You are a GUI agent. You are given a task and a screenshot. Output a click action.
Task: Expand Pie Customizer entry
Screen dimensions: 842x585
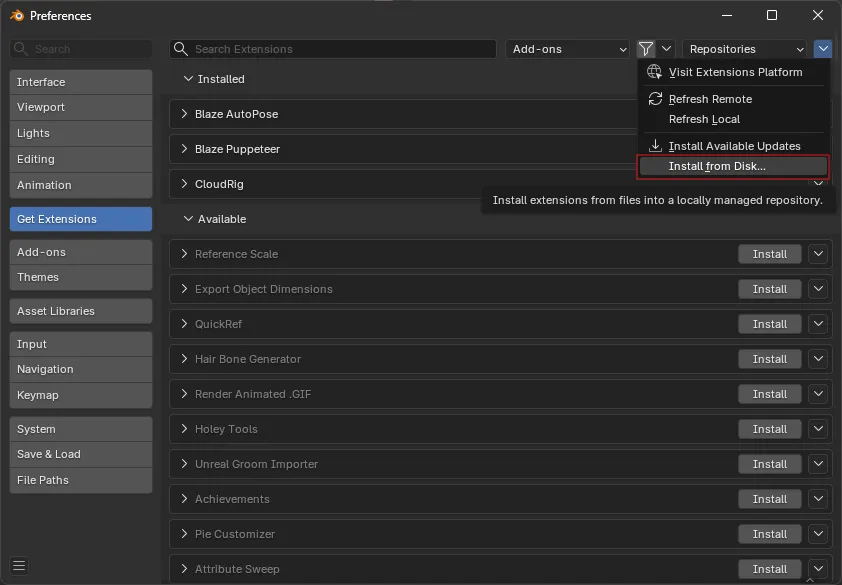[x=184, y=534]
